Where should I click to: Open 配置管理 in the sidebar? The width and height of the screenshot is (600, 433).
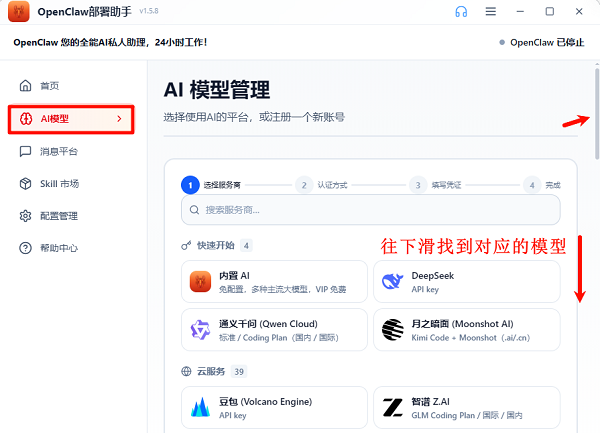pyautogui.click(x=71, y=216)
